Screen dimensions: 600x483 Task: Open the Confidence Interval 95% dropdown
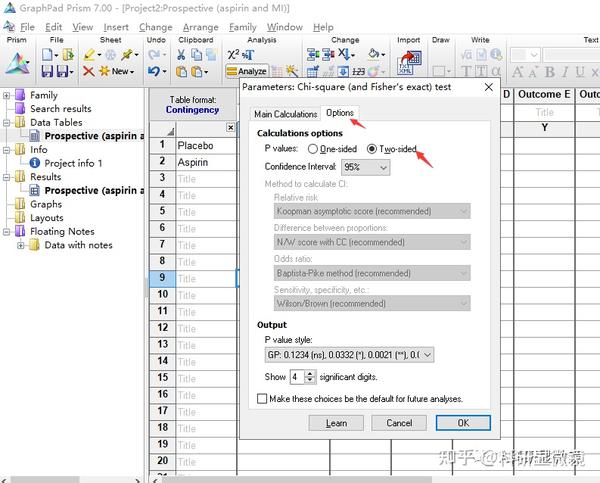(x=366, y=167)
